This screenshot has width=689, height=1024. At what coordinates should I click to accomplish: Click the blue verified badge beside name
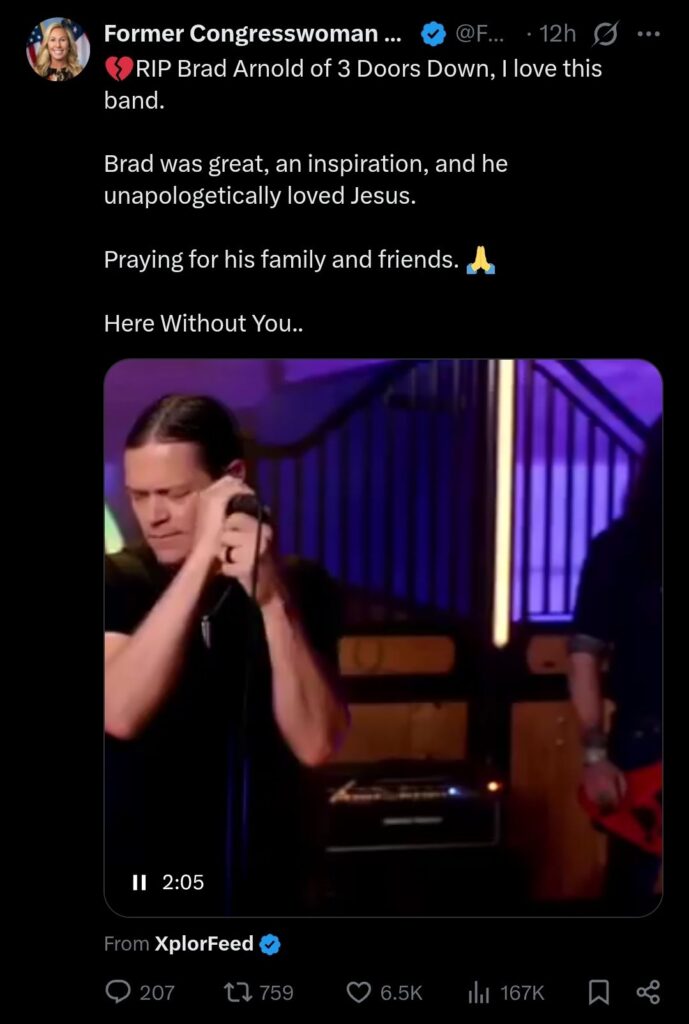[433, 34]
